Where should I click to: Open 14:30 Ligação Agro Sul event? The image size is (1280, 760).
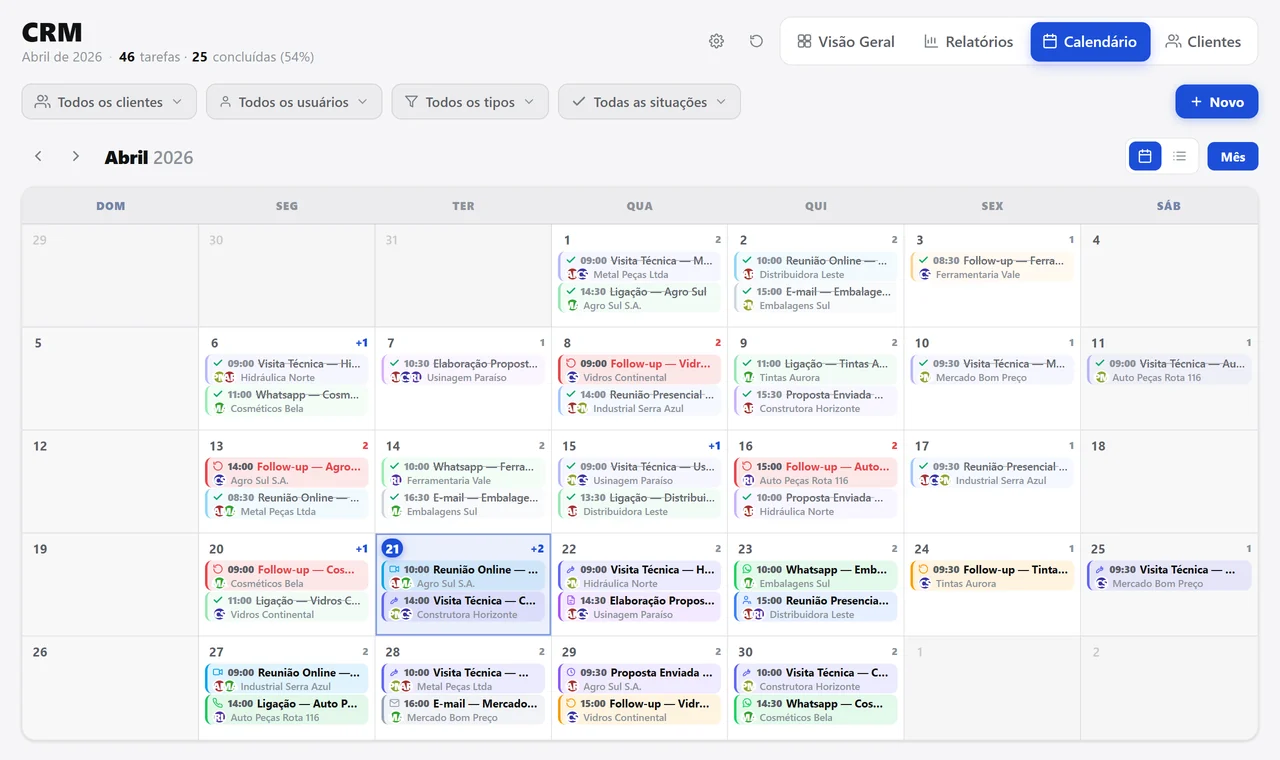[x=639, y=298]
